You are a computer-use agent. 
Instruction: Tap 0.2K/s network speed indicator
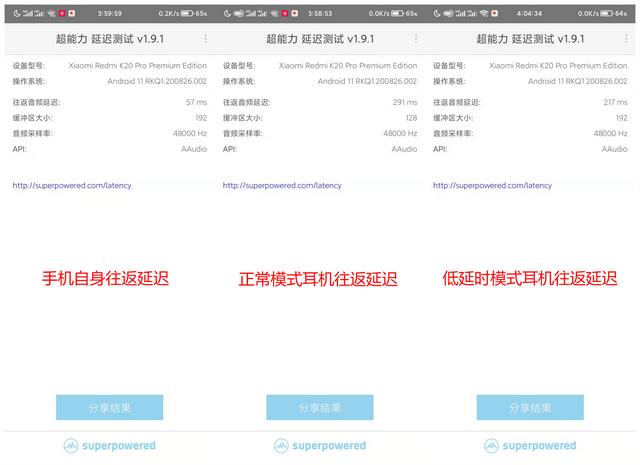pyautogui.click(x=169, y=13)
